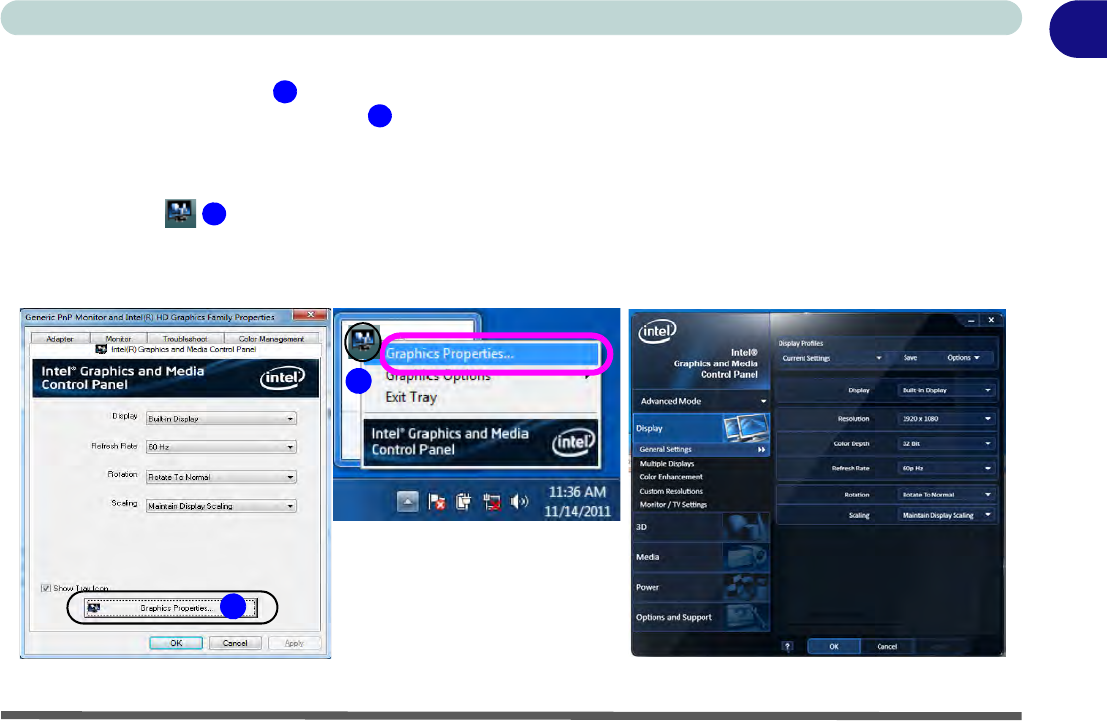The width and height of the screenshot is (1107, 721).
Task: Click the Power category image
Action: tap(746, 587)
